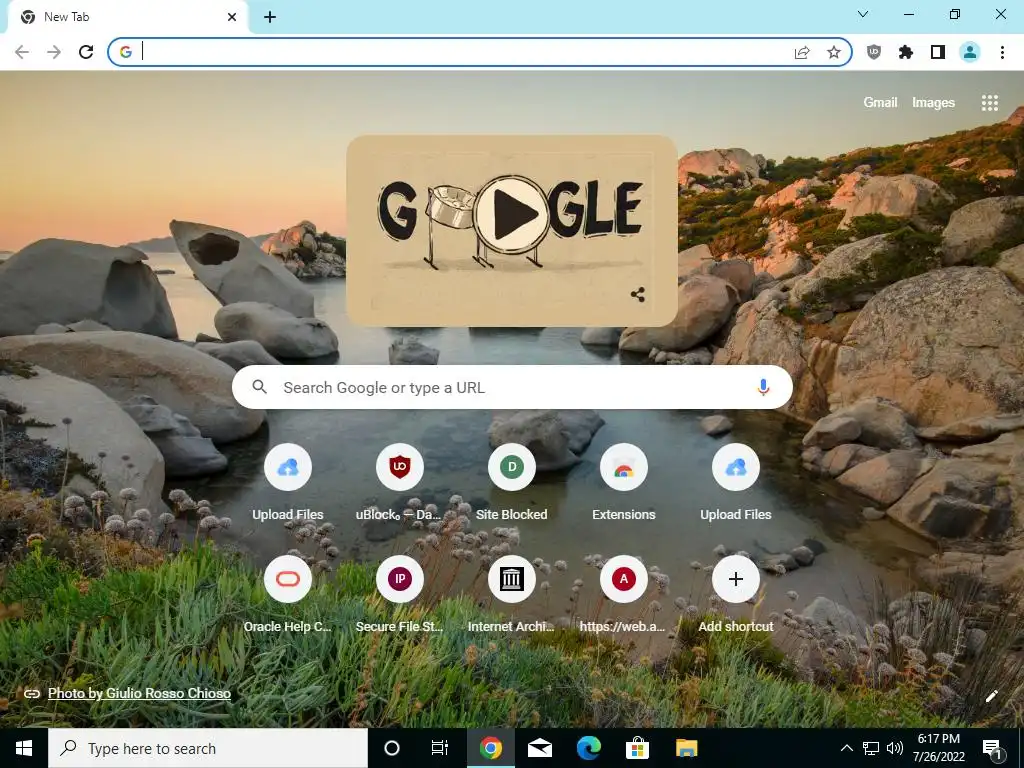Screen dimensions: 1024x768
Task: Open the tab search chevron
Action: point(863,14)
